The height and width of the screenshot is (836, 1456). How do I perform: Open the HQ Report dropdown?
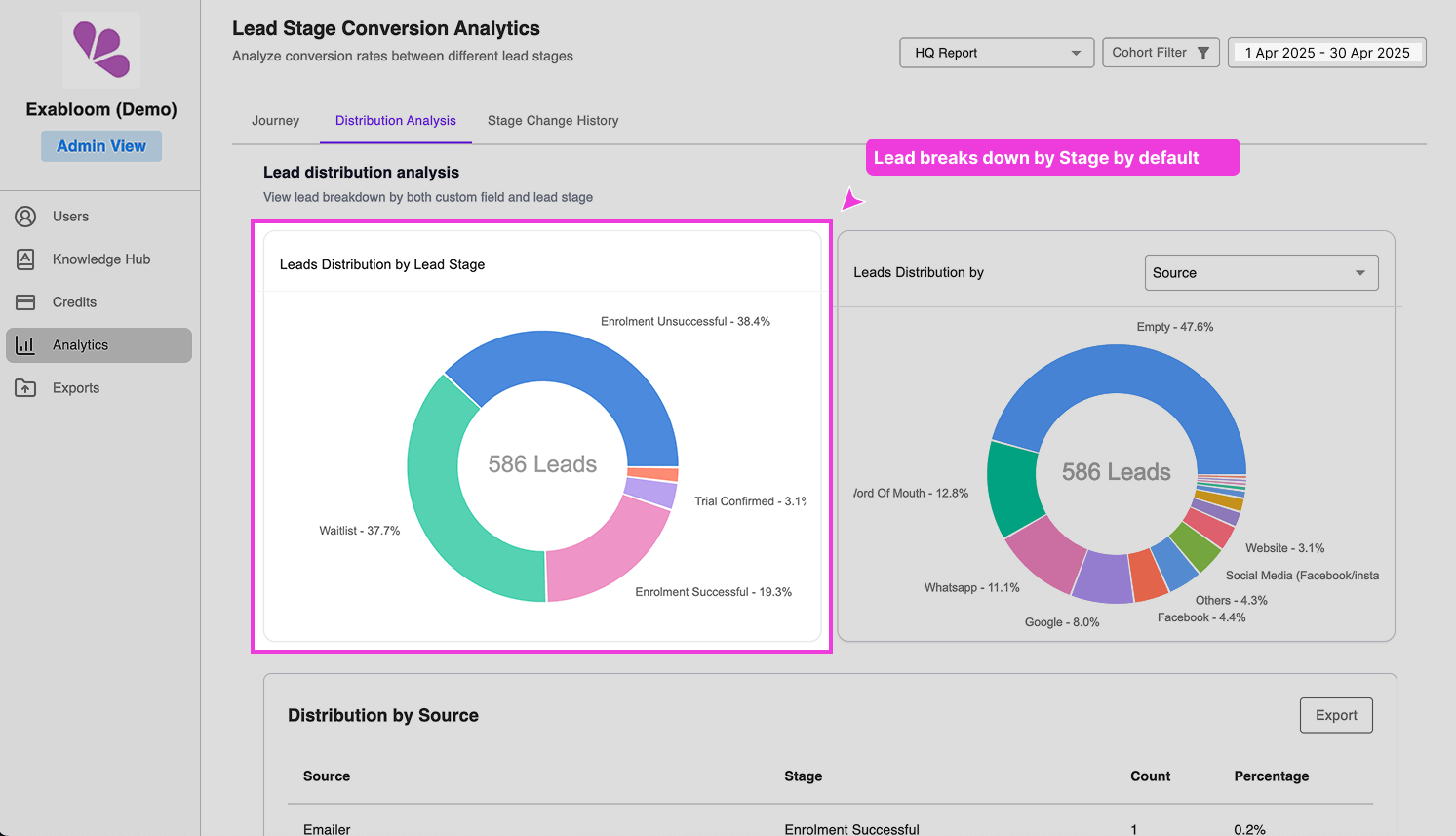(x=996, y=53)
